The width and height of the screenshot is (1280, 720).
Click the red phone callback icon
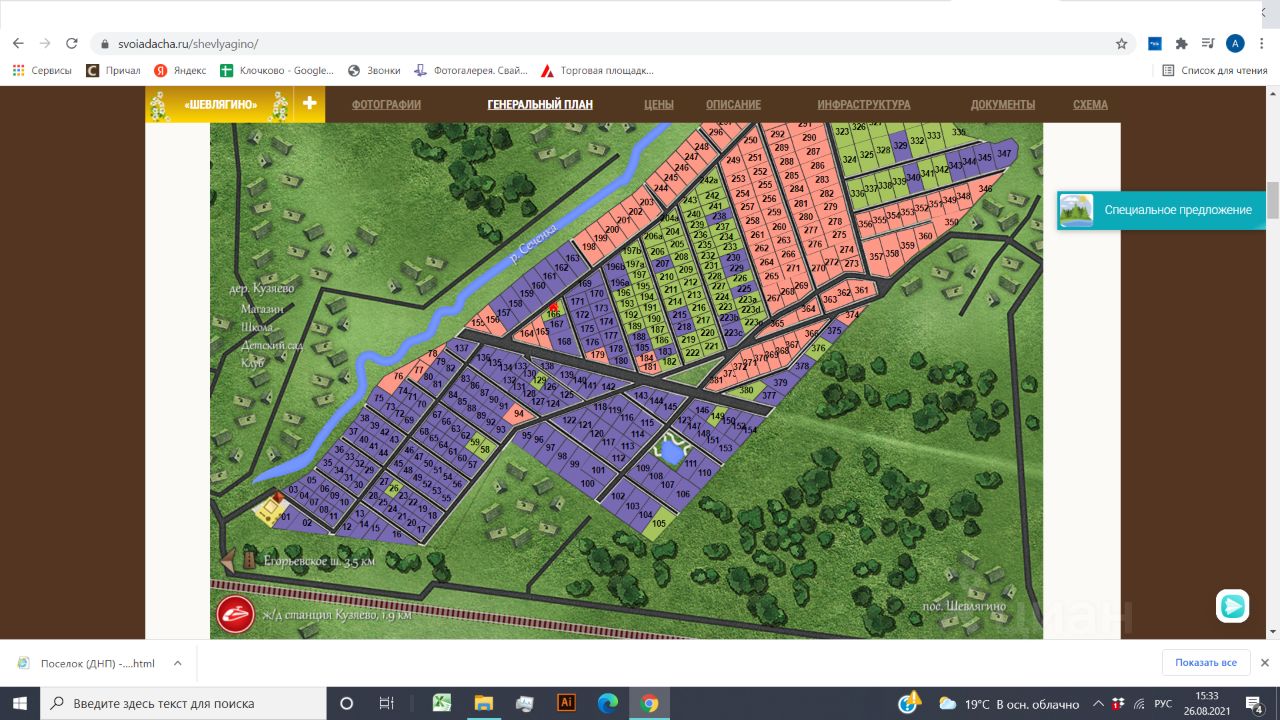pyautogui.click(x=236, y=613)
